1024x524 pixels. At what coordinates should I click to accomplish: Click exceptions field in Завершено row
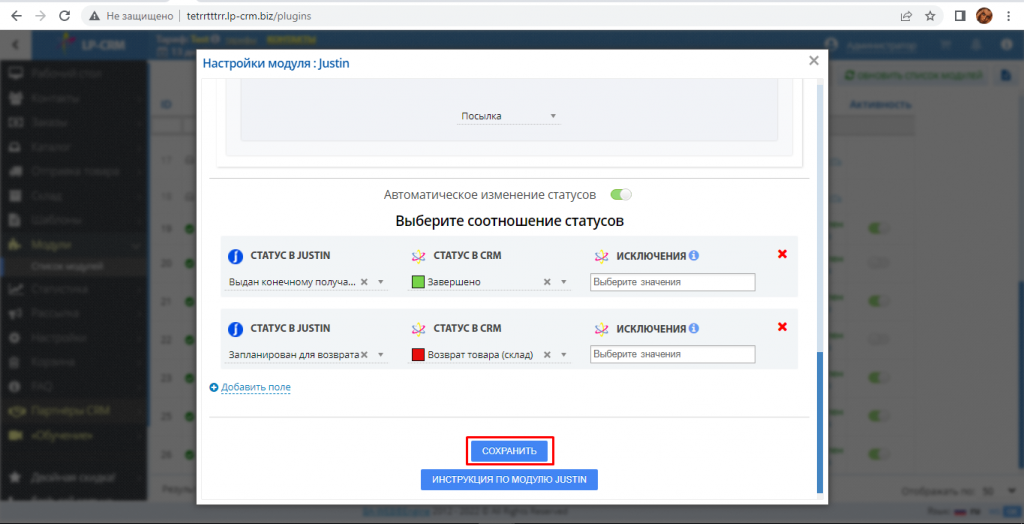click(x=673, y=282)
